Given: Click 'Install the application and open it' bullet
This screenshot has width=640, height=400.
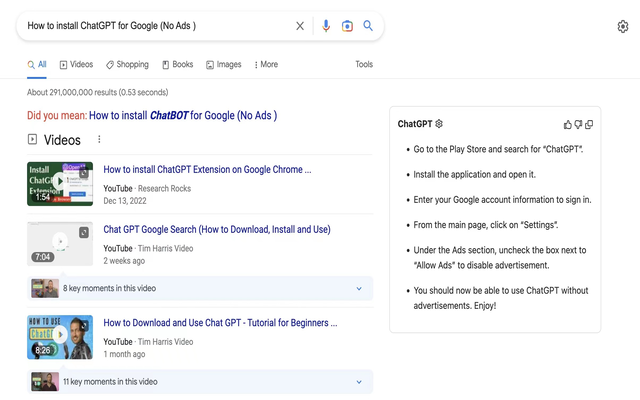Looking at the screenshot, I should point(474,175).
